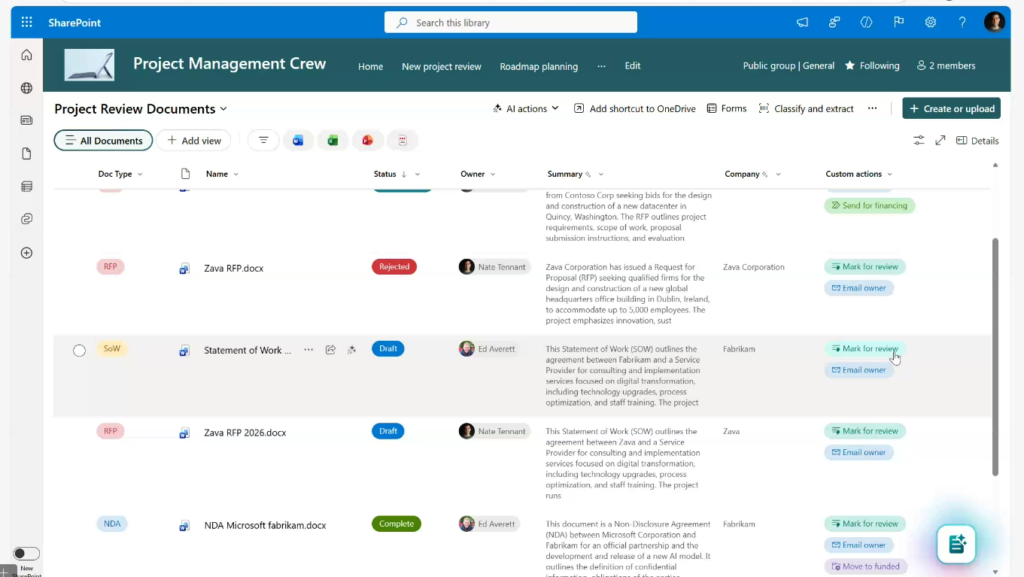Filter documents by Outlook file type
This screenshot has height=577, width=1024.
[298, 141]
